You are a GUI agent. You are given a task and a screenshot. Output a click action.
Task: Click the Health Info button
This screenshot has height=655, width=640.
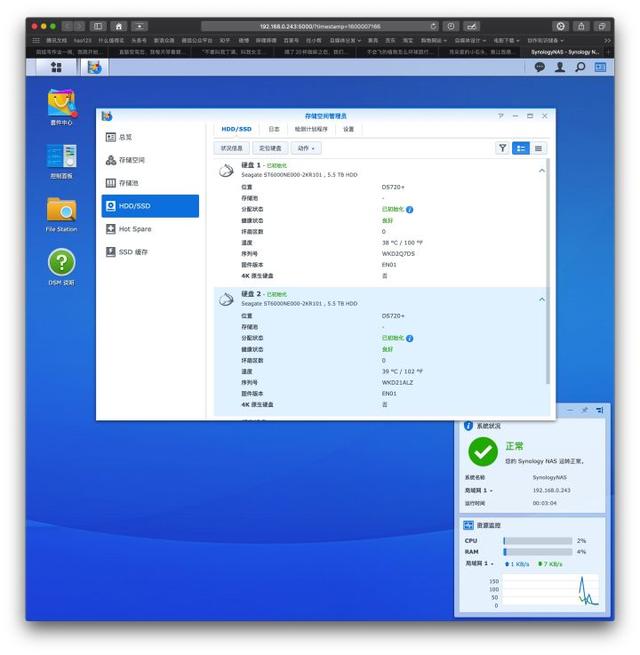(231, 148)
